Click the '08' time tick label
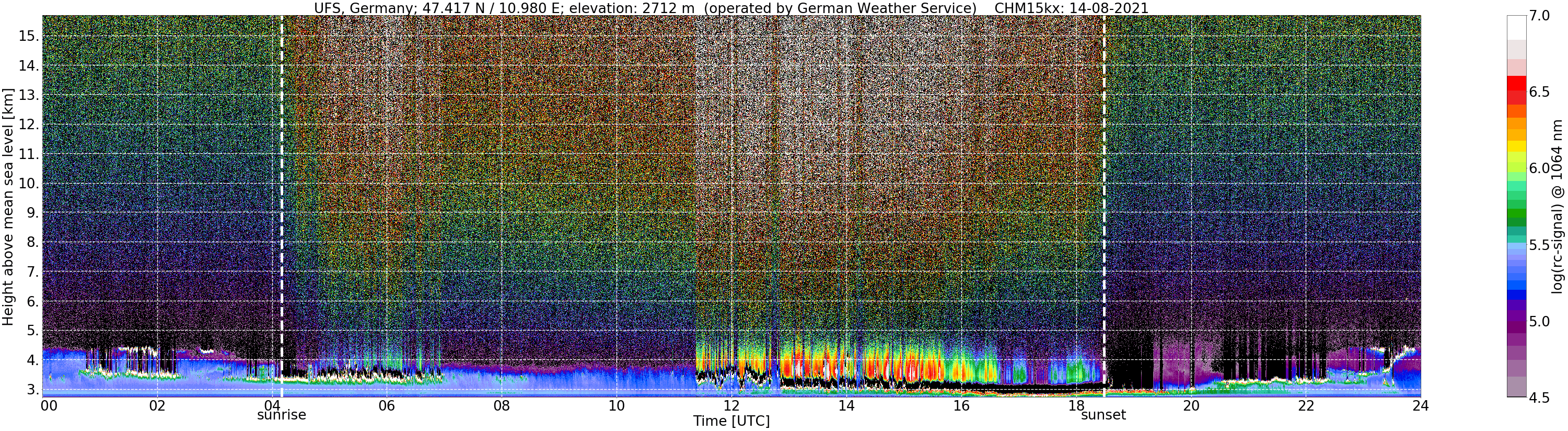 502,405
